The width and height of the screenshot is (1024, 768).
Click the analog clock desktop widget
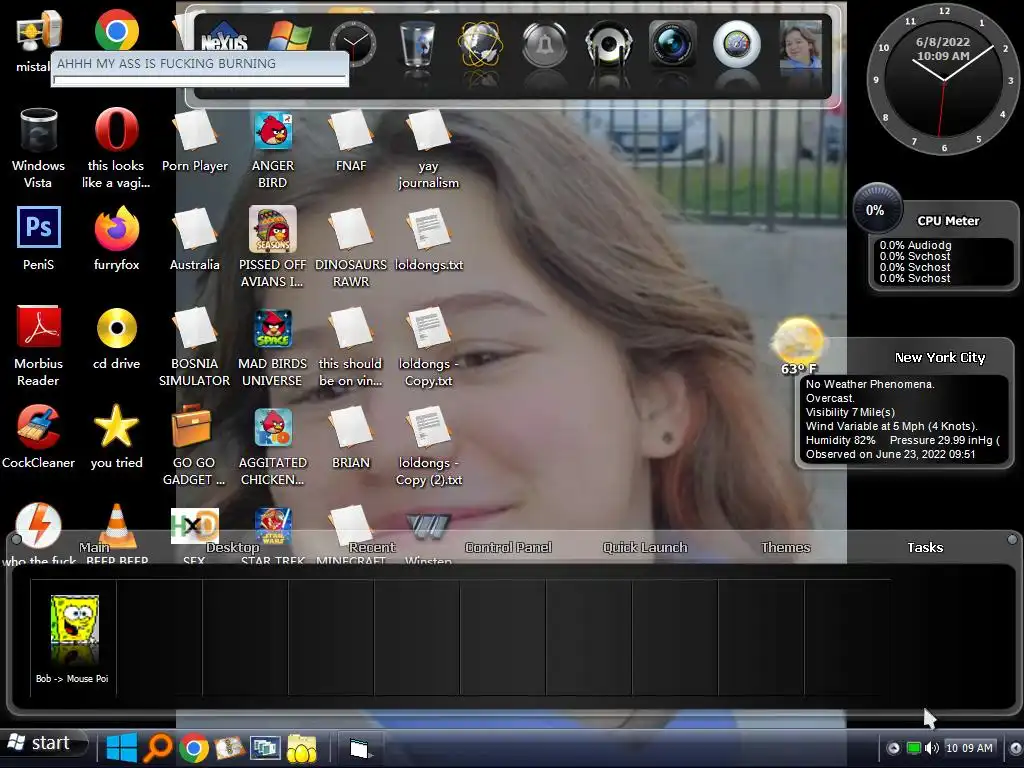coord(943,79)
